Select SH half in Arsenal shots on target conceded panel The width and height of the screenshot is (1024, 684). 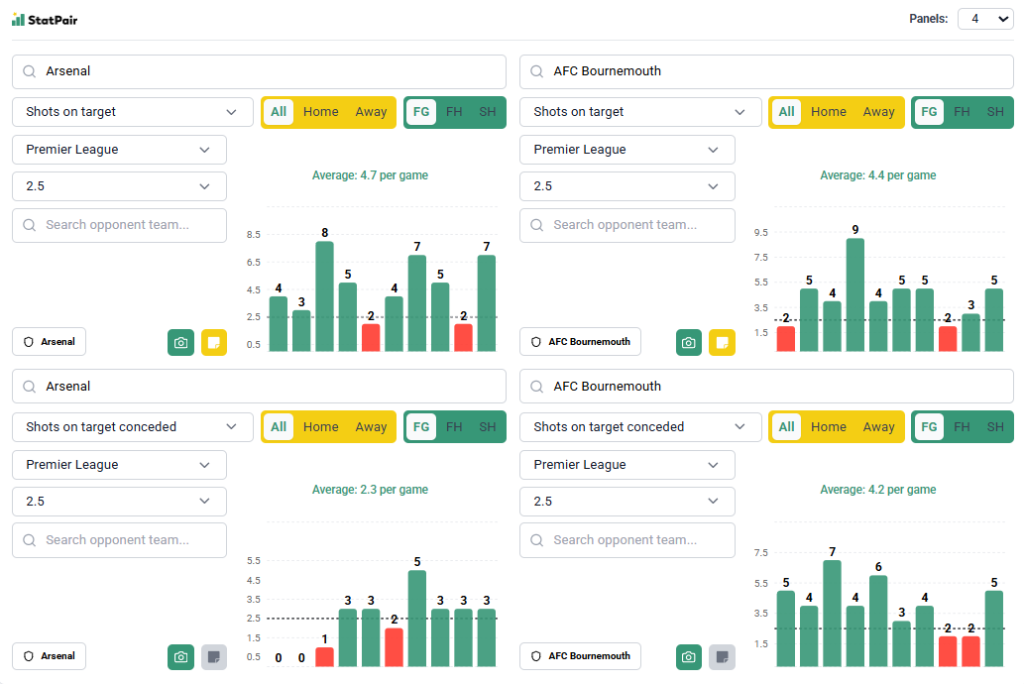487,427
